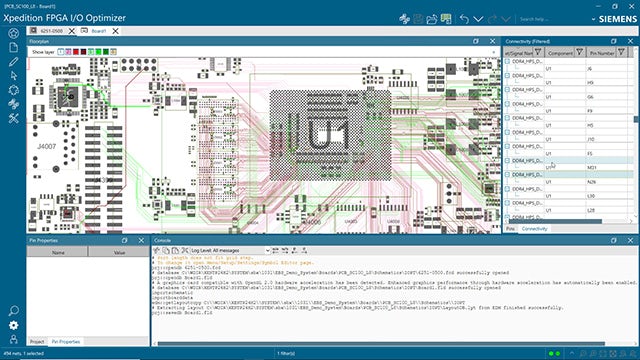This screenshot has height=360, width=640.
Task: Close the Board1 tab
Action: [116, 31]
